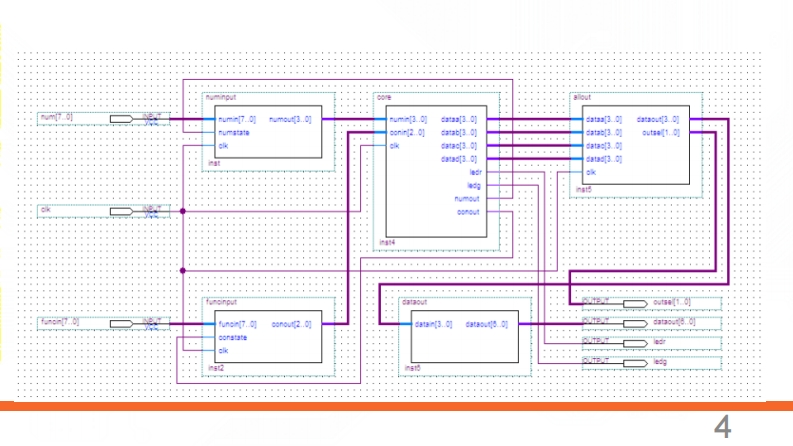Select the conin[2..0] port on core
Image resolution: width=793 pixels, height=446 pixels.
pyautogui.click(x=407, y=132)
